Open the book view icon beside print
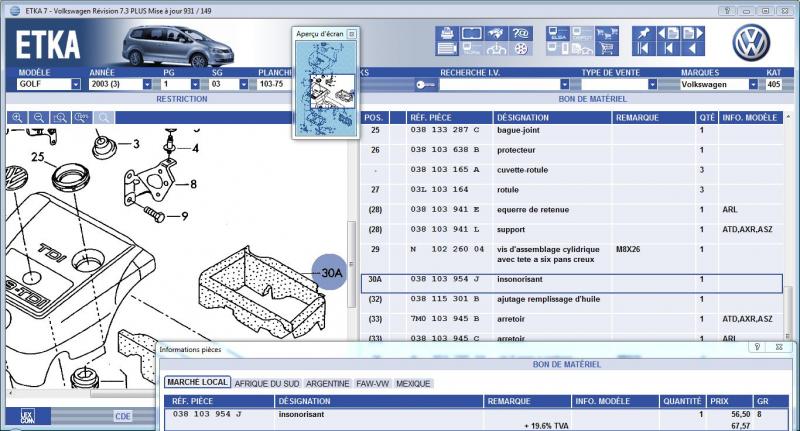The height and width of the screenshot is (431, 800). [x=471, y=34]
